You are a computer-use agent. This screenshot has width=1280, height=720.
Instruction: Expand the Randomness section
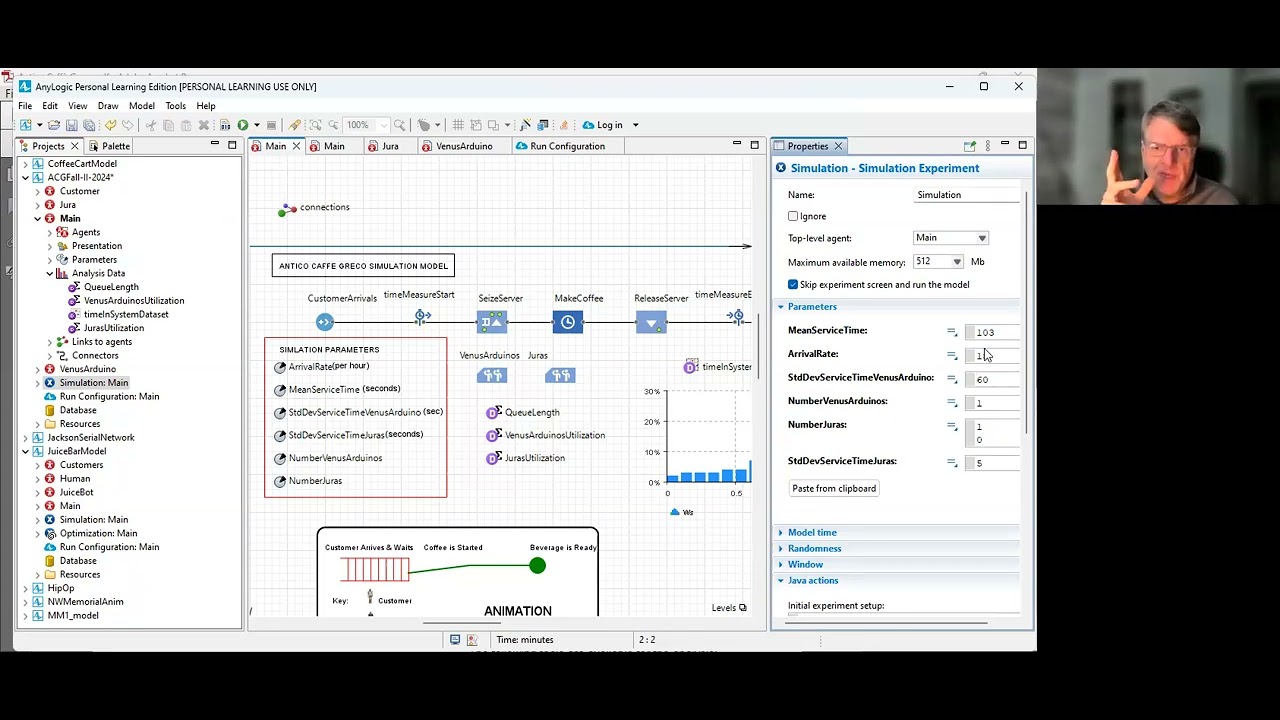point(781,549)
